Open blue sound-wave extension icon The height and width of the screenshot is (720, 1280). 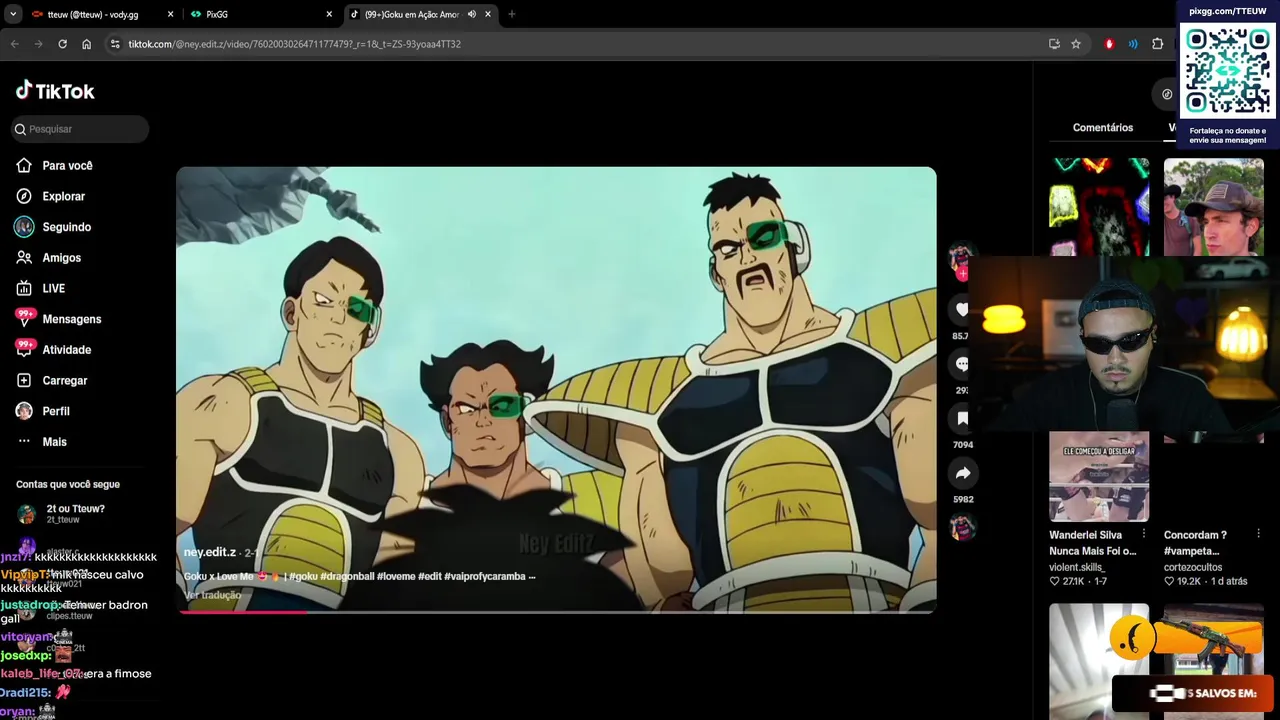(1133, 44)
